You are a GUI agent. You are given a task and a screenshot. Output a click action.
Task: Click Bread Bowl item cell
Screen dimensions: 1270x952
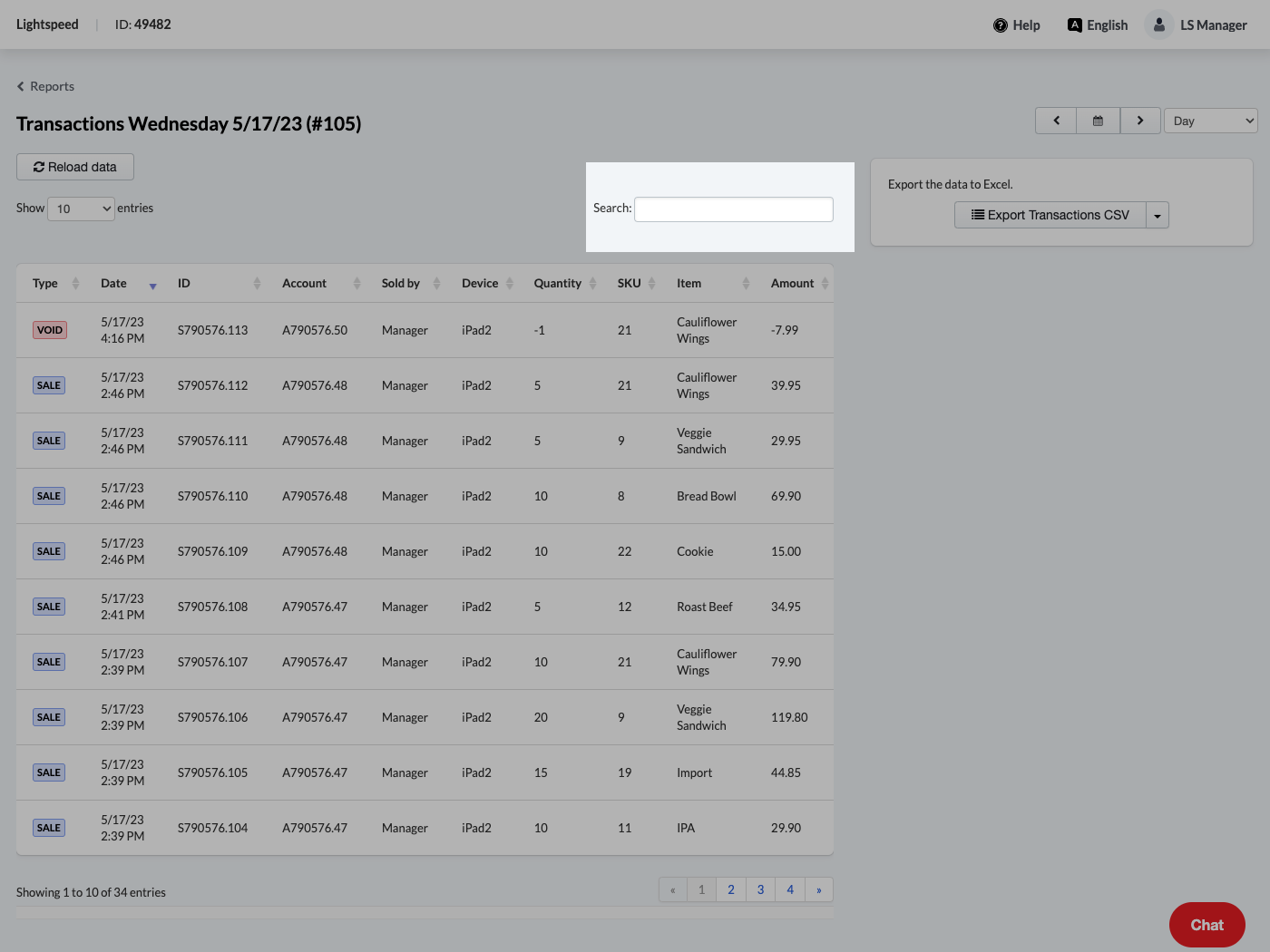click(x=707, y=496)
